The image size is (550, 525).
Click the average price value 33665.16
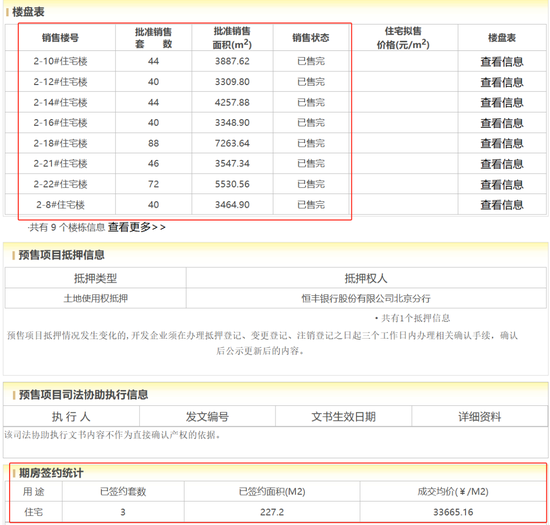pos(453,512)
